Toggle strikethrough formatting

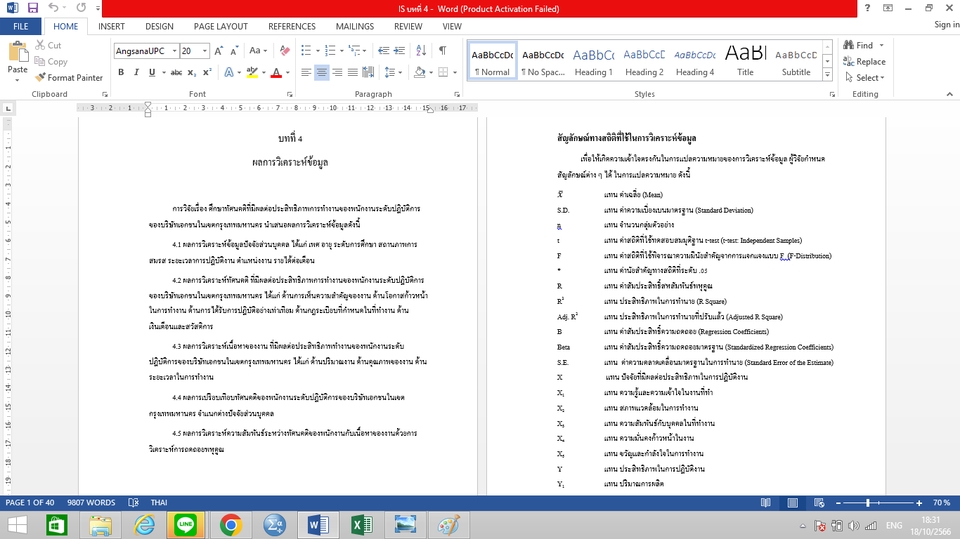point(176,72)
